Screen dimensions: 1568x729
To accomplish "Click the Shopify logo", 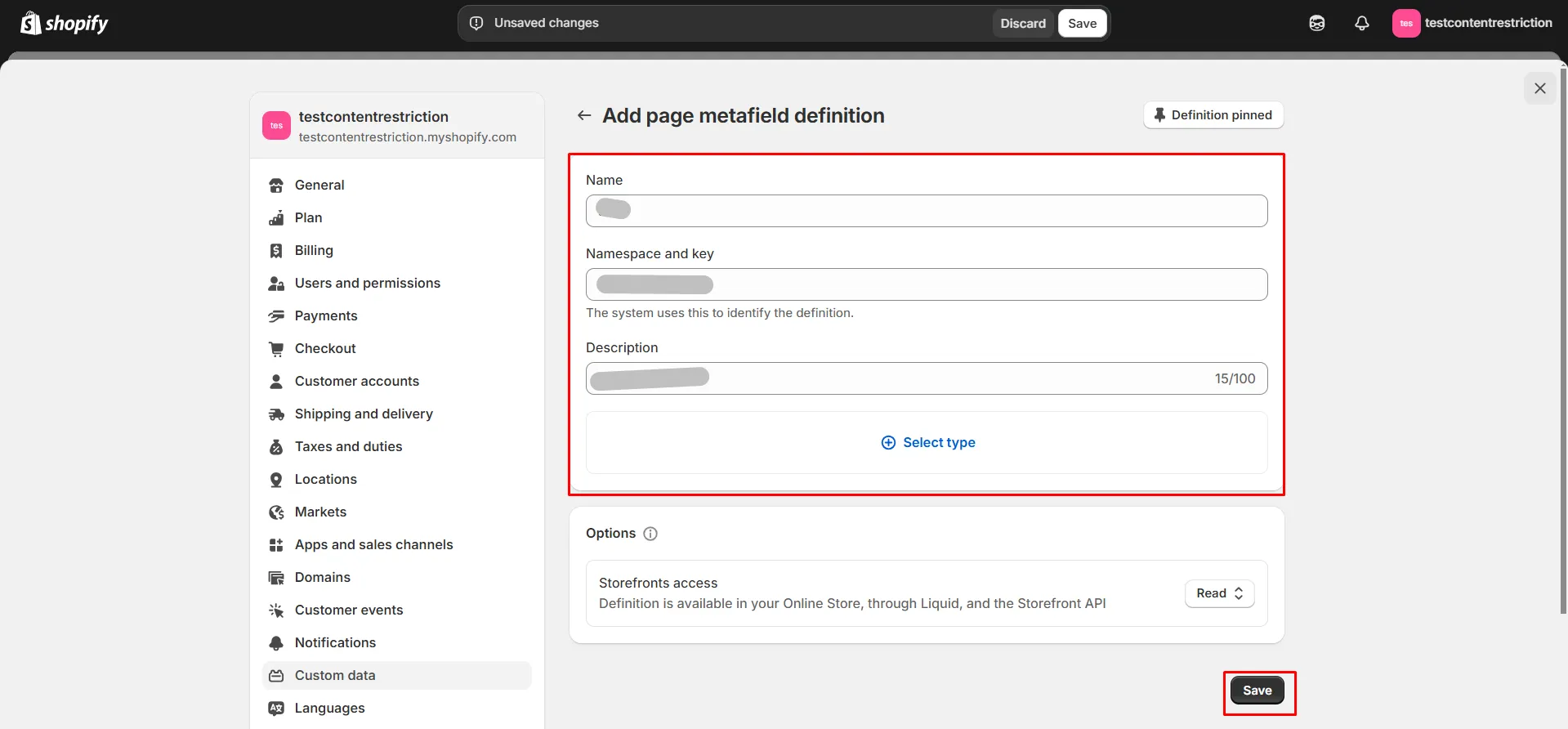I will pos(65,24).
